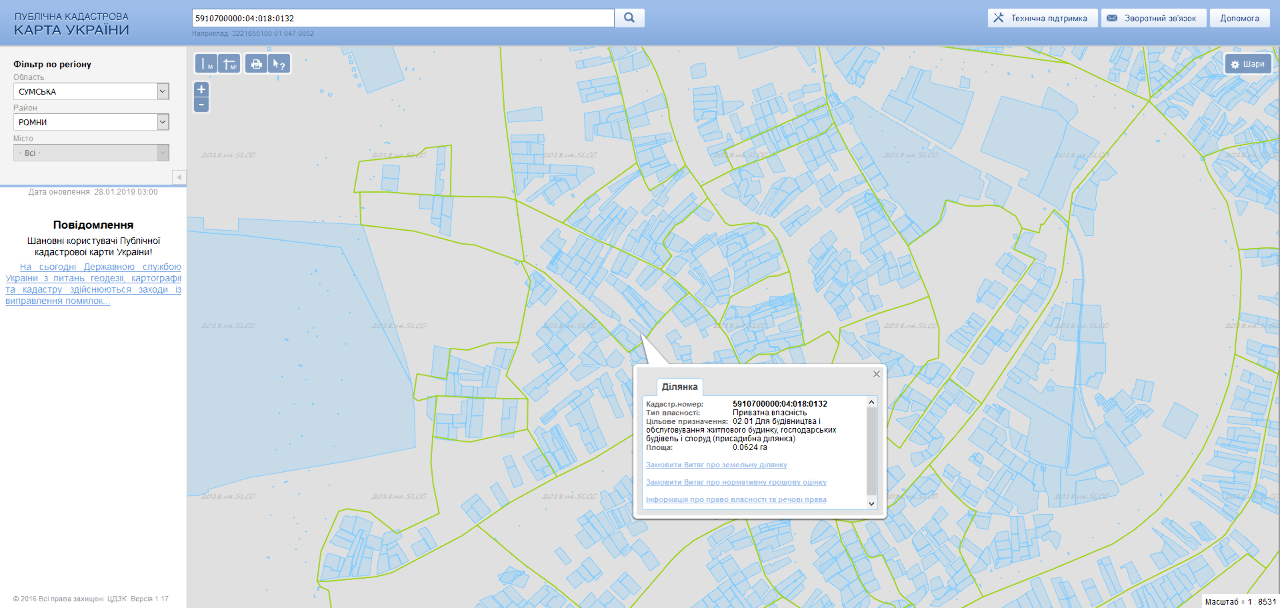Viewport: 1280px width, 608px height.
Task: Focus the cadastral number search field
Action: 402,18
